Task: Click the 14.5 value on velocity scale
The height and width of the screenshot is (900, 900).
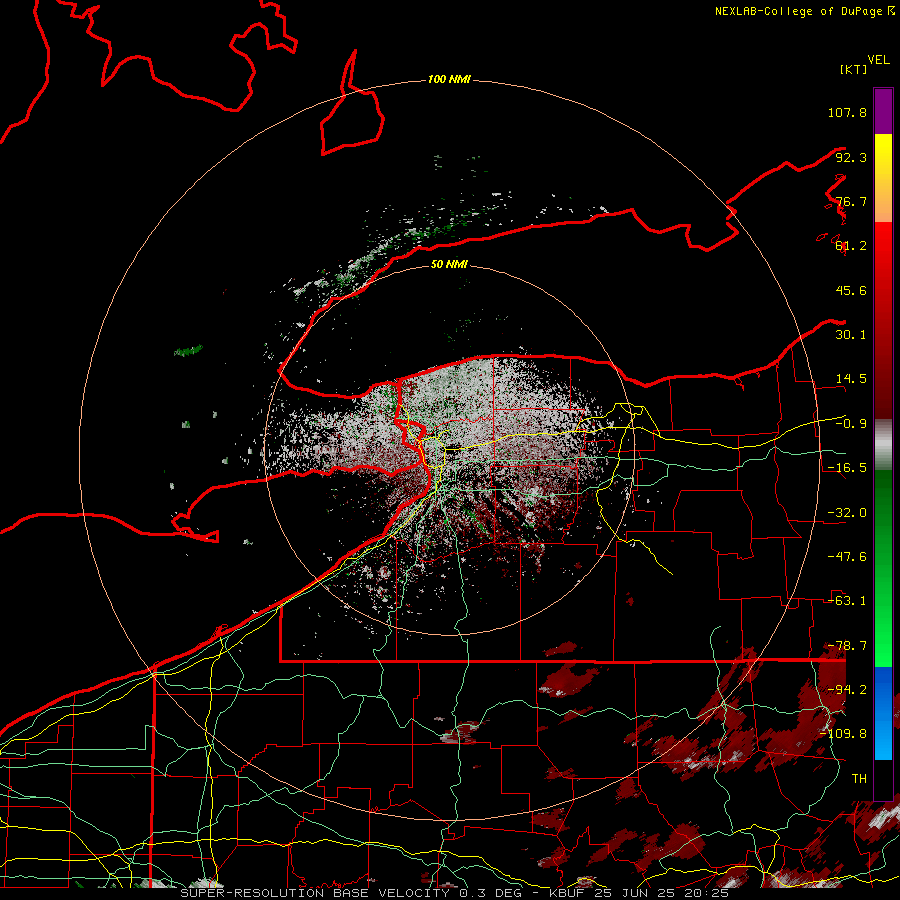Action: [851, 379]
